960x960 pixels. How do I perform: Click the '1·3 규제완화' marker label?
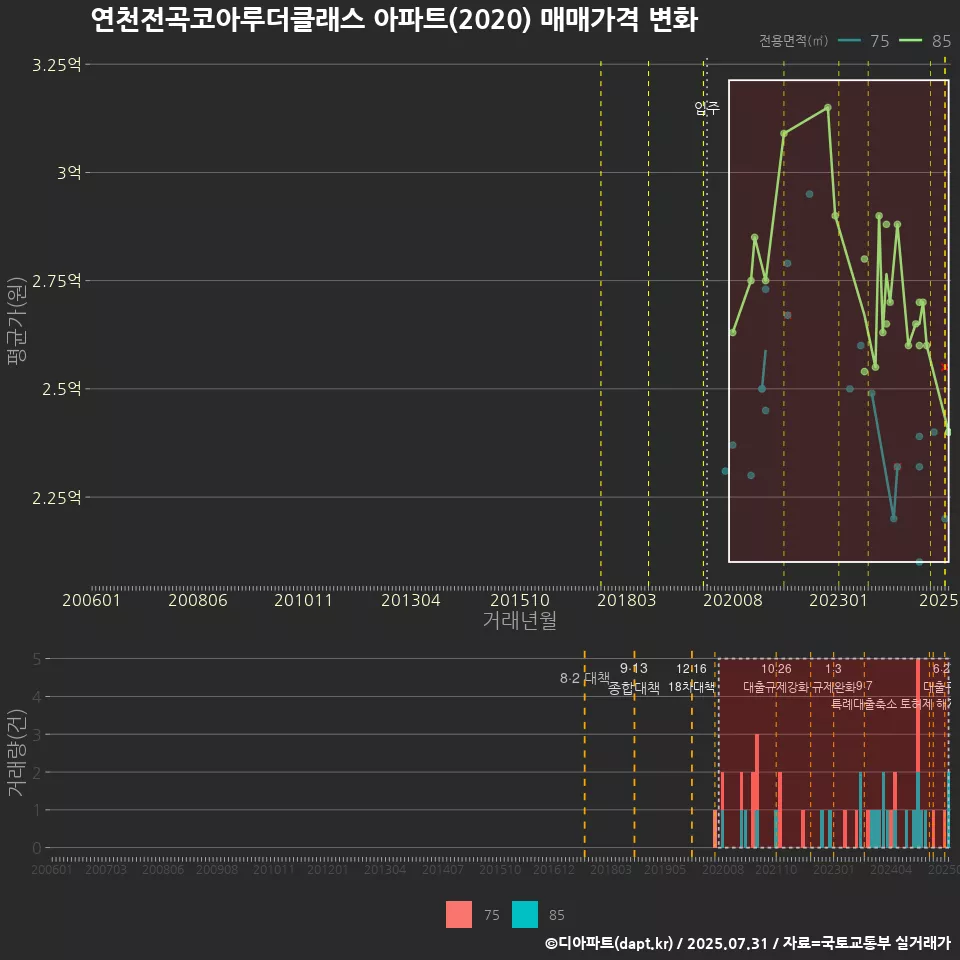[833, 678]
